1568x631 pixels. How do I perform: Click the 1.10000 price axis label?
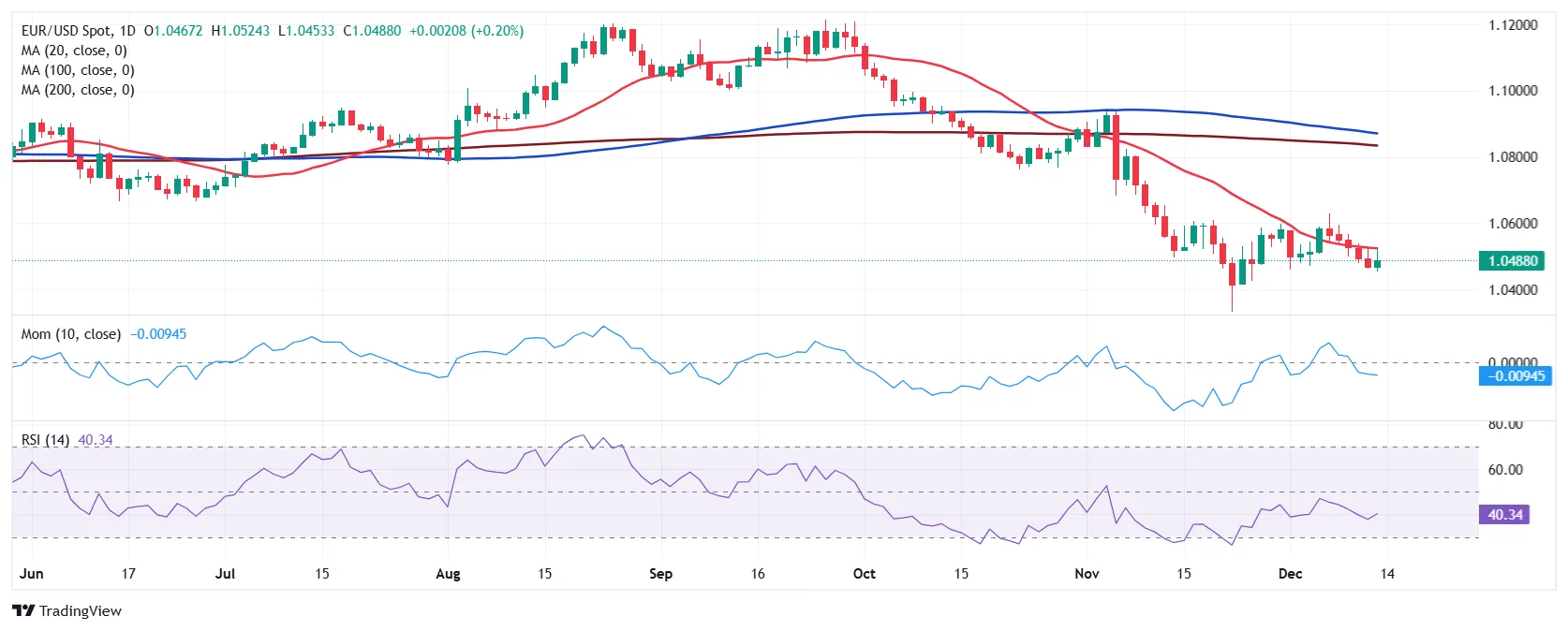[1513, 91]
